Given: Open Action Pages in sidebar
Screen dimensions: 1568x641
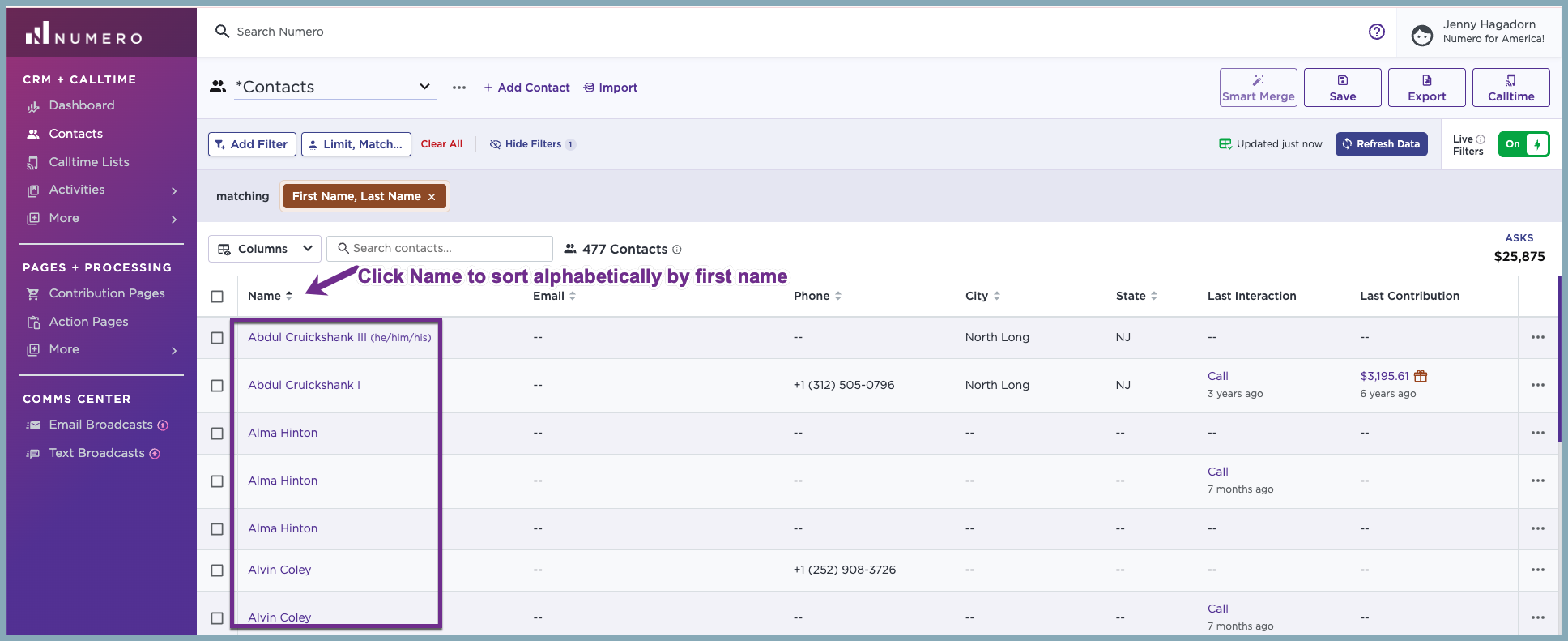Looking at the screenshot, I should point(89,322).
